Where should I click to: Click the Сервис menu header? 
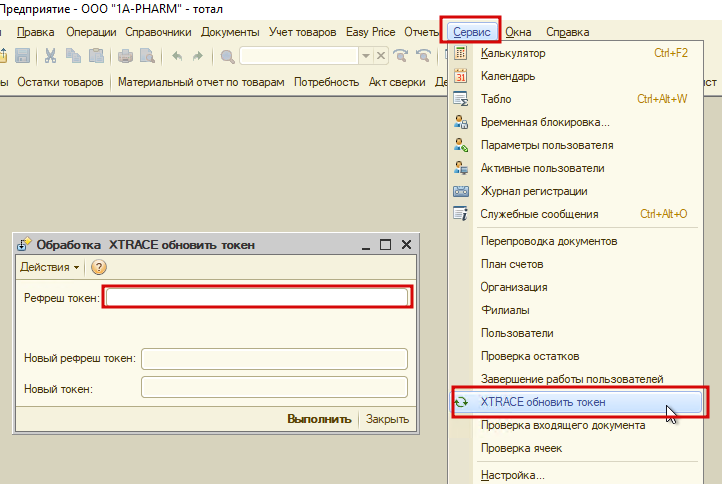(x=472, y=32)
